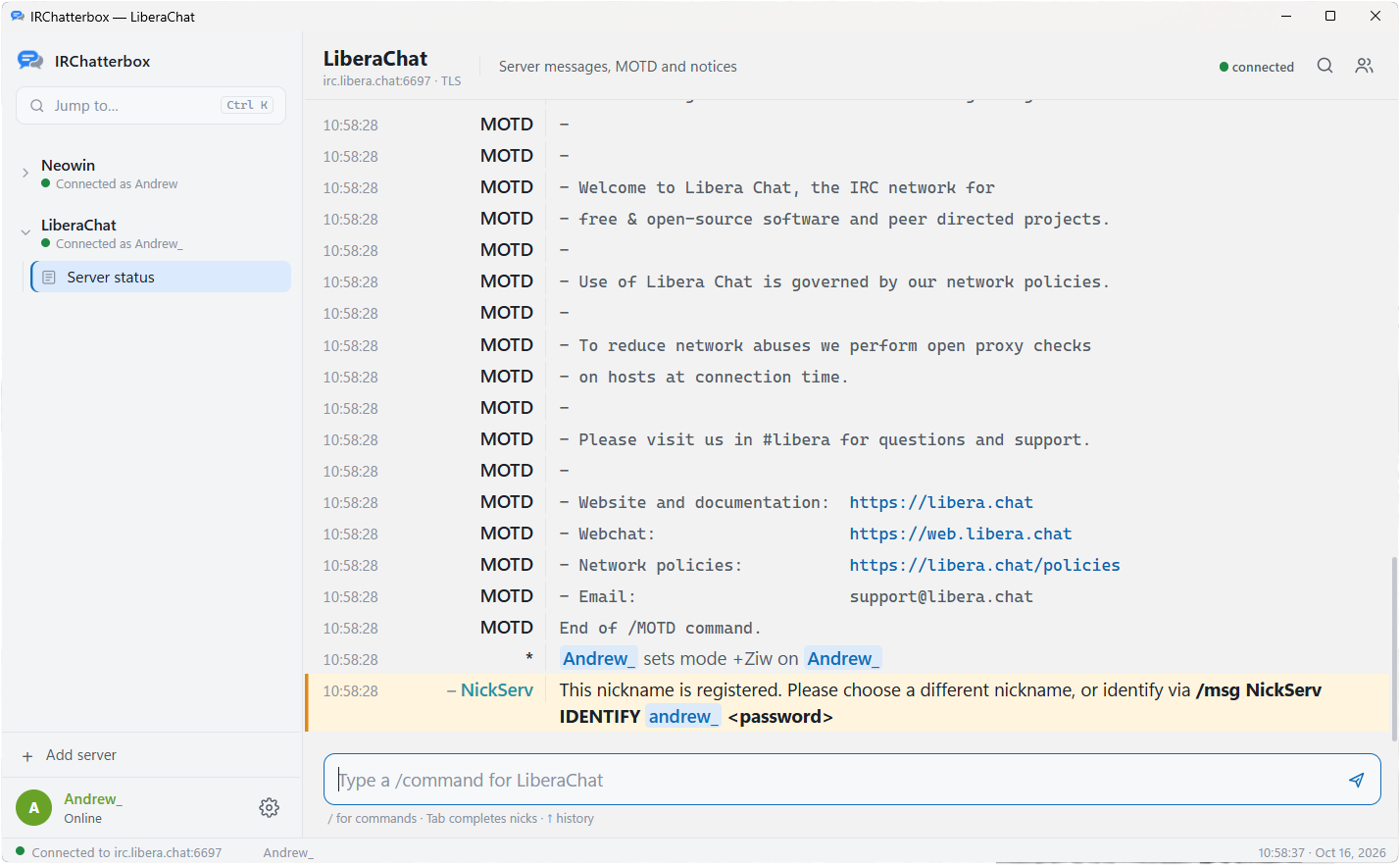Open the https://libera.chat link
1400x865 pixels.
[941, 502]
